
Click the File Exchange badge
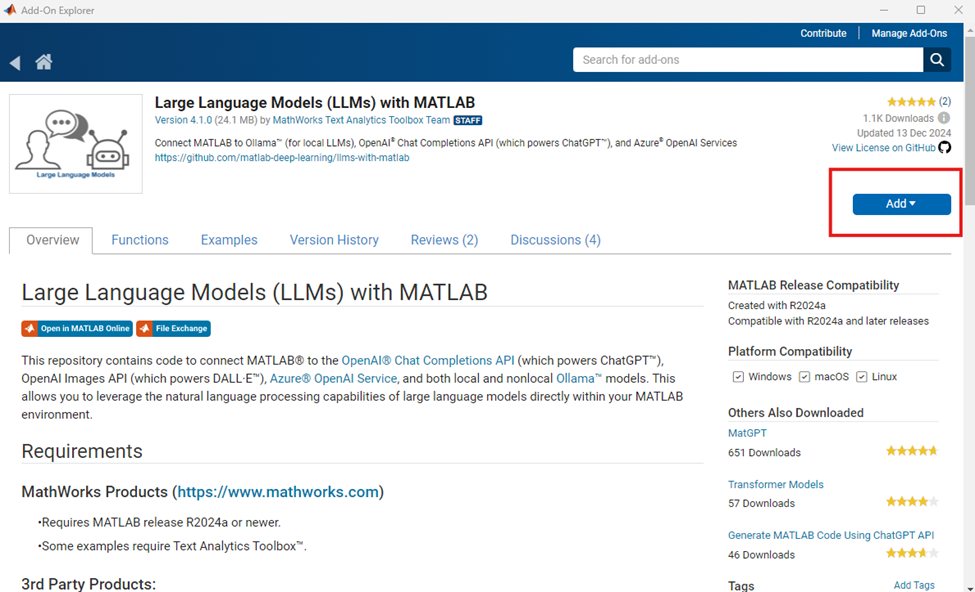pyautogui.click(x=173, y=328)
